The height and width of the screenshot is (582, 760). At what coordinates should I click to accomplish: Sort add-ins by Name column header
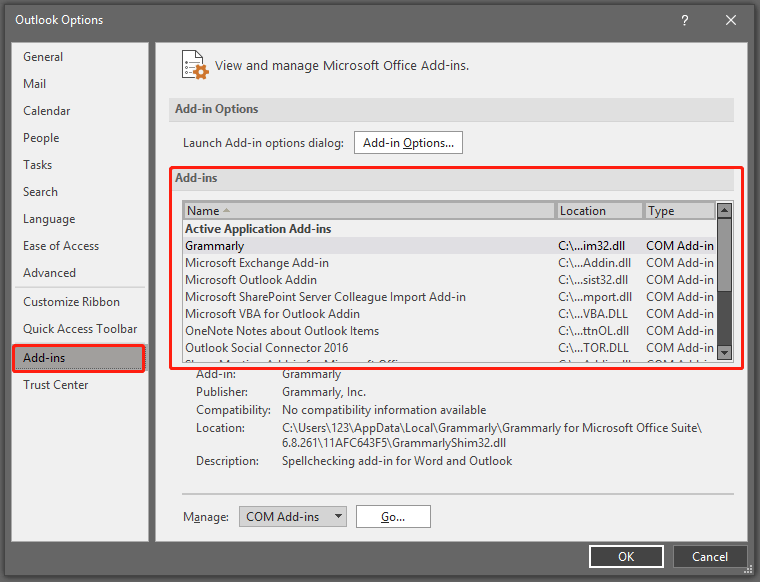(x=369, y=211)
